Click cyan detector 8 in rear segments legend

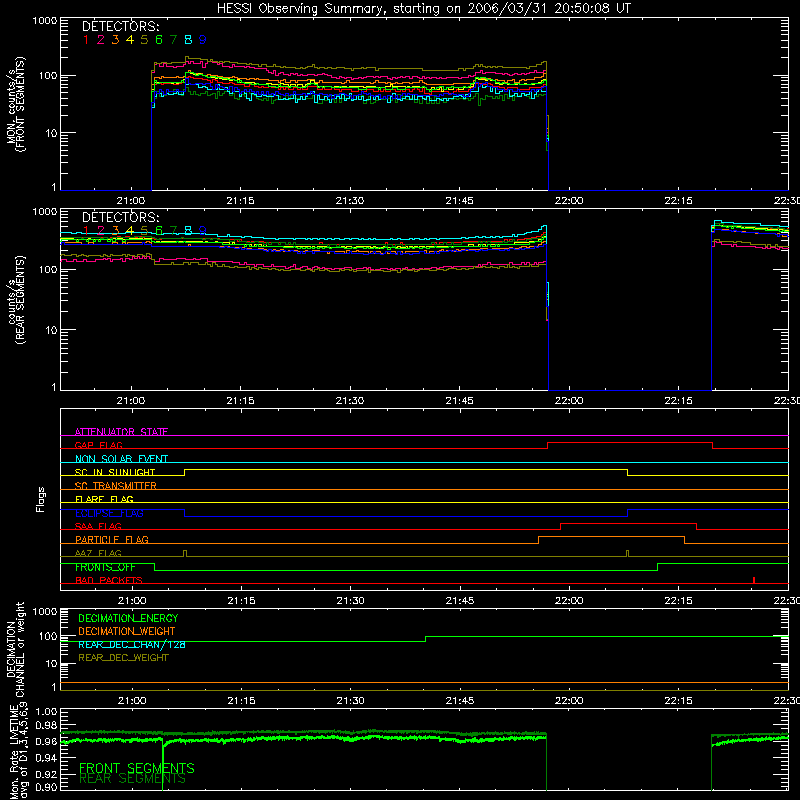tap(188, 231)
